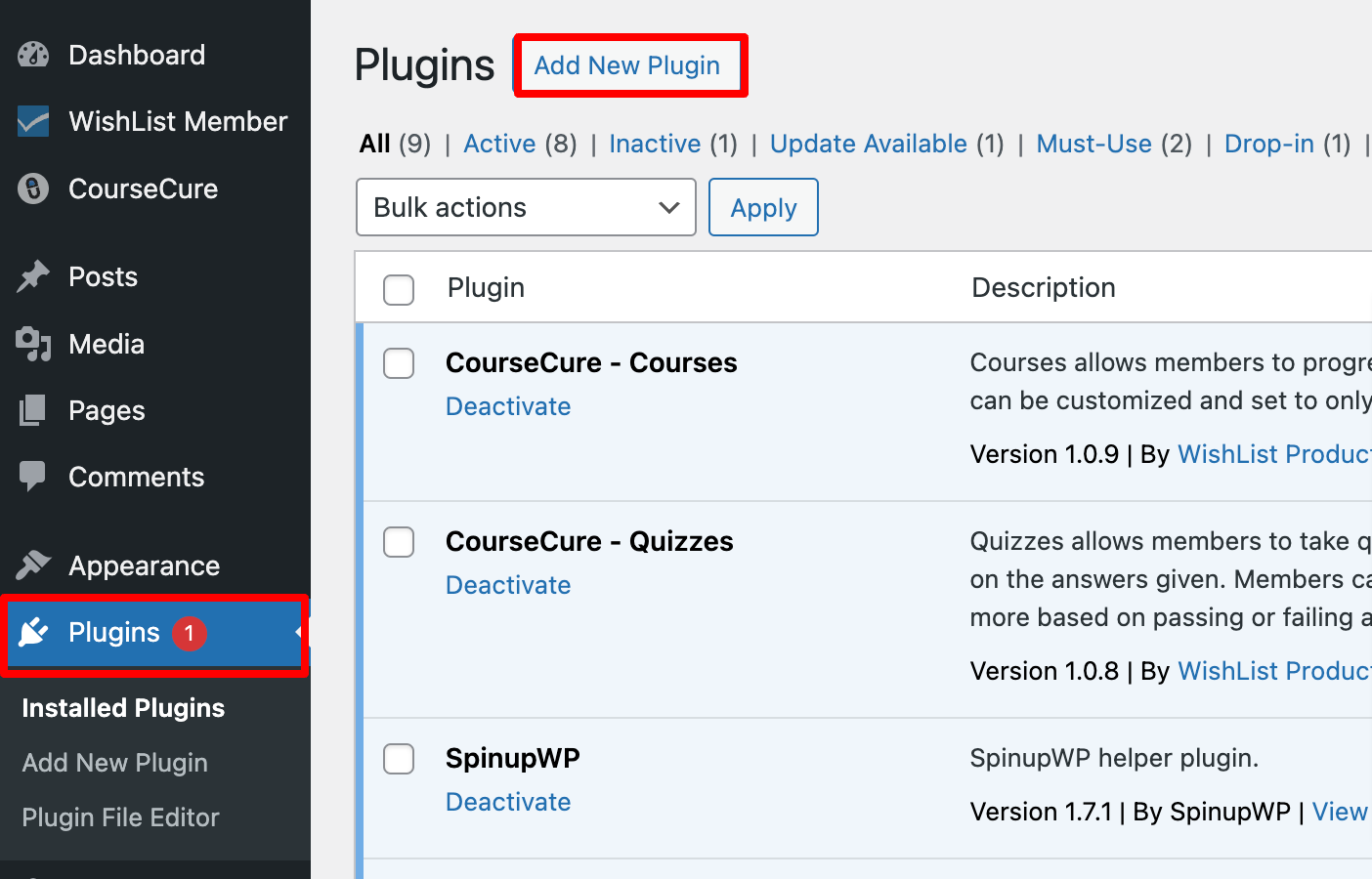
Task: Click the Add New Plugin button
Action: tap(627, 65)
